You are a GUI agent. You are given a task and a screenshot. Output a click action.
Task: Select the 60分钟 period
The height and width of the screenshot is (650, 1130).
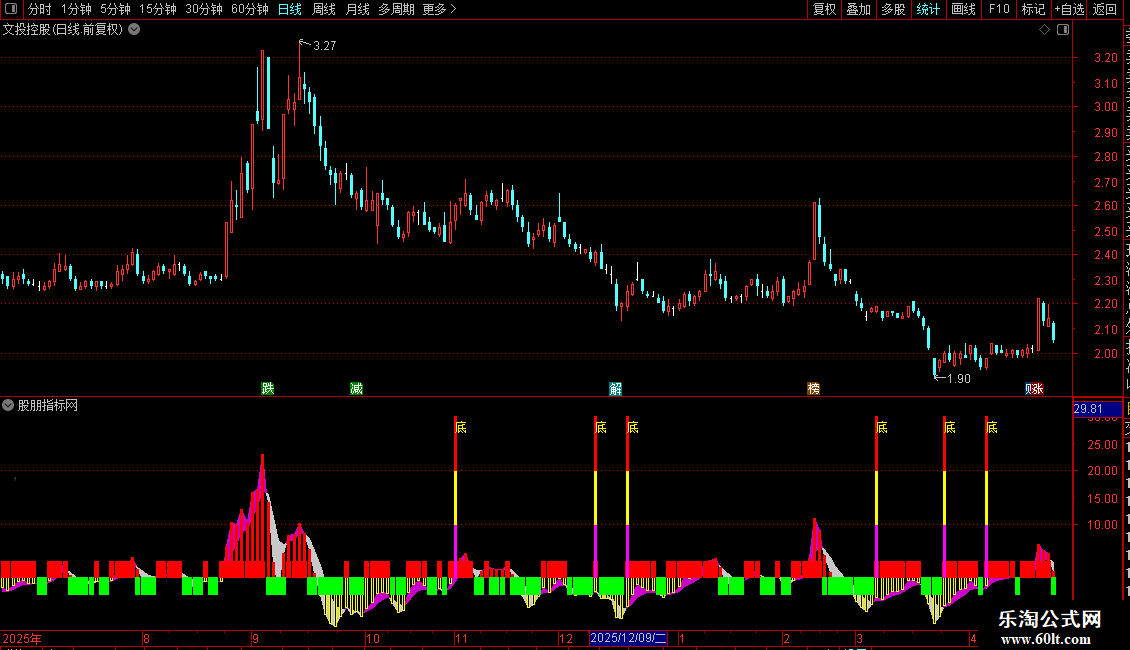[x=250, y=9]
